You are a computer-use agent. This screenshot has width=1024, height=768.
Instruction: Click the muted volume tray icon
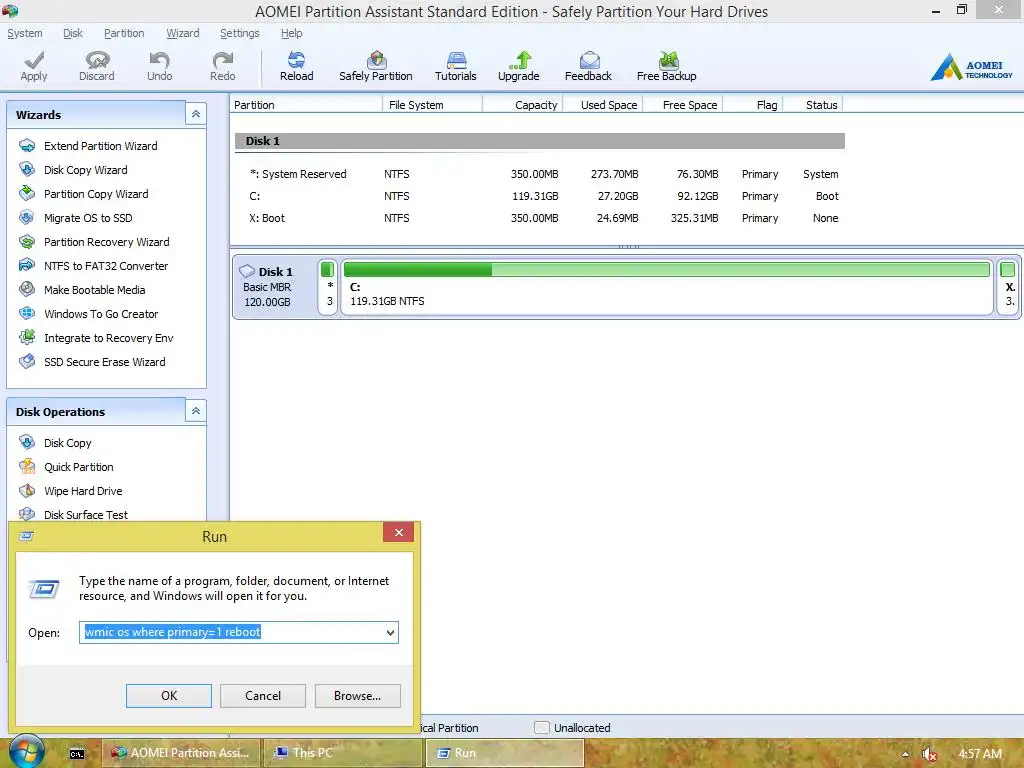929,754
